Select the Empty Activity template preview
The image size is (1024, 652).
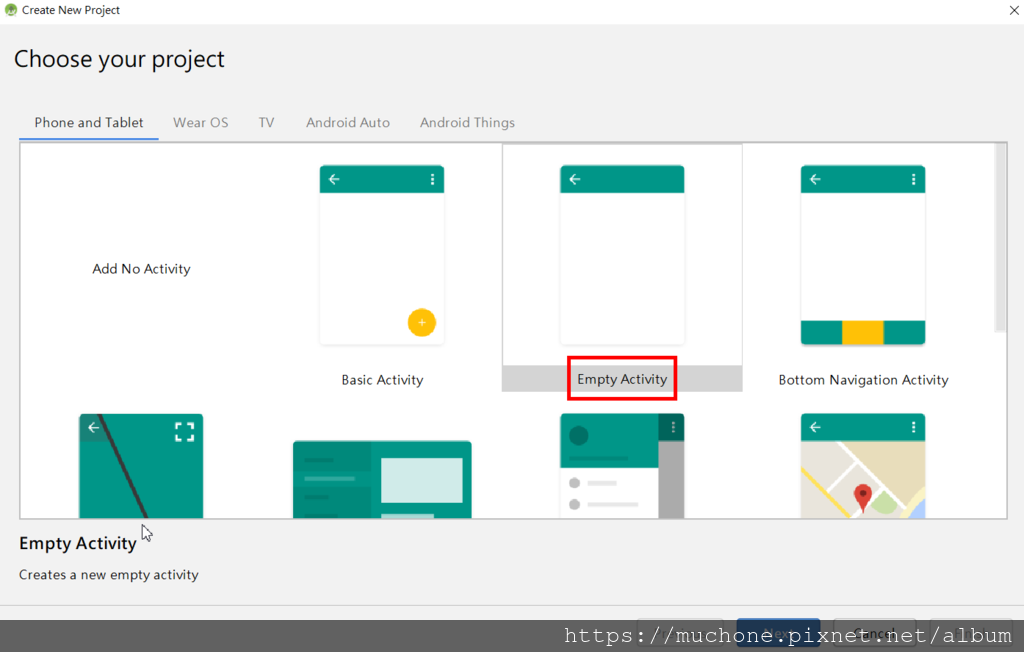click(622, 255)
